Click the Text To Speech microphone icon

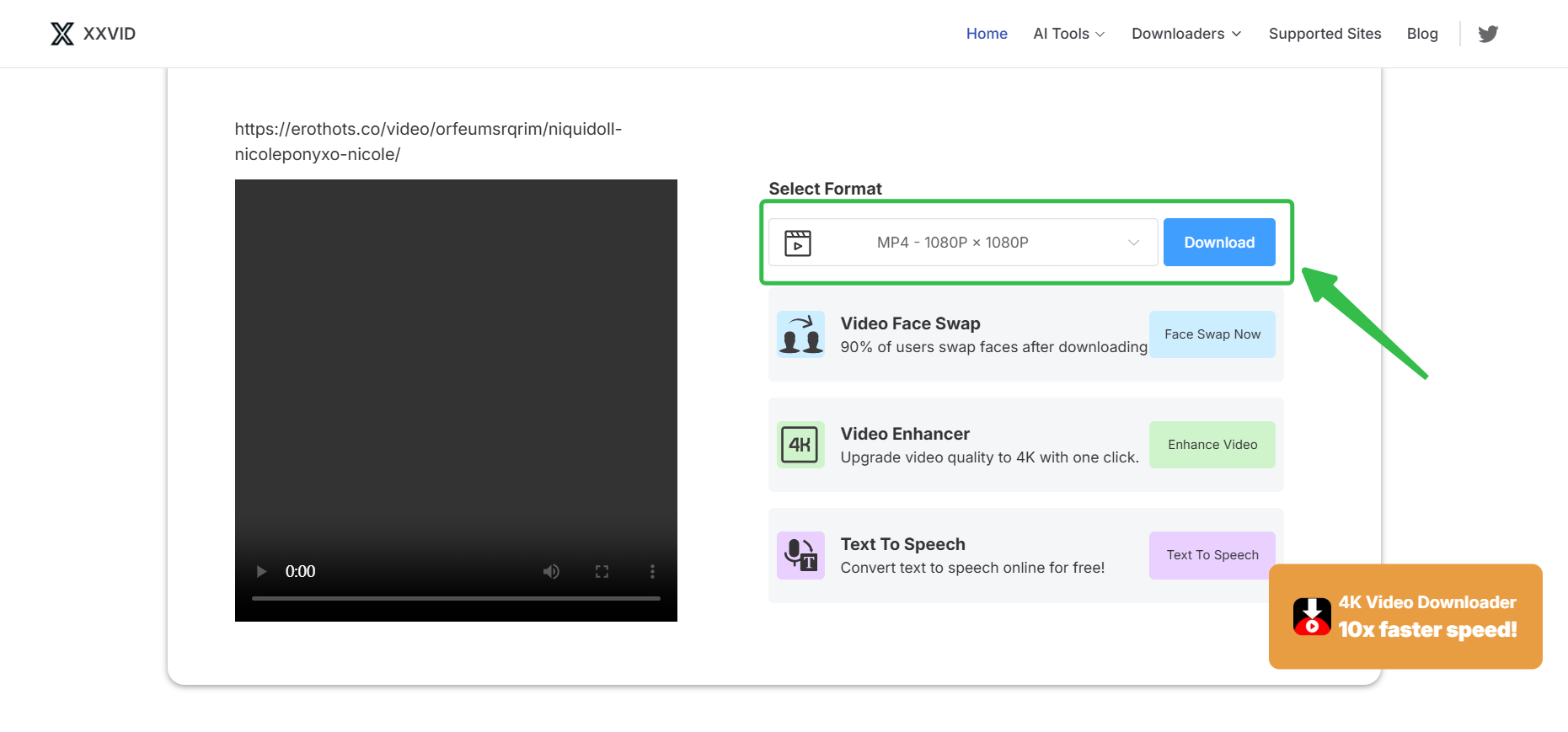pos(800,555)
